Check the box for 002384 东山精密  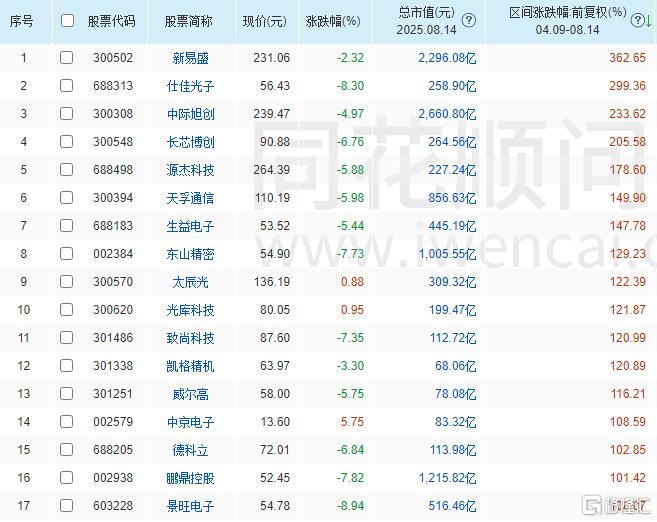[66, 253]
